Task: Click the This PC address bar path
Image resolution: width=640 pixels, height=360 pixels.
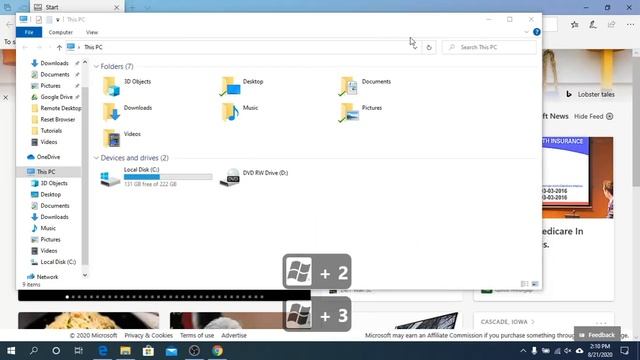Action: (x=93, y=47)
